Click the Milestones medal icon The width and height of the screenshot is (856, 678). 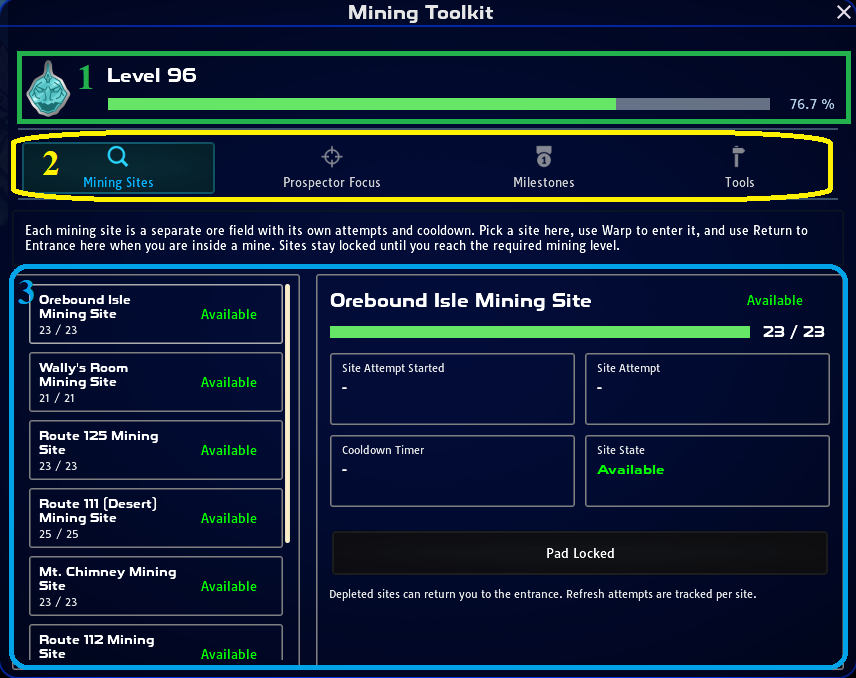544,157
